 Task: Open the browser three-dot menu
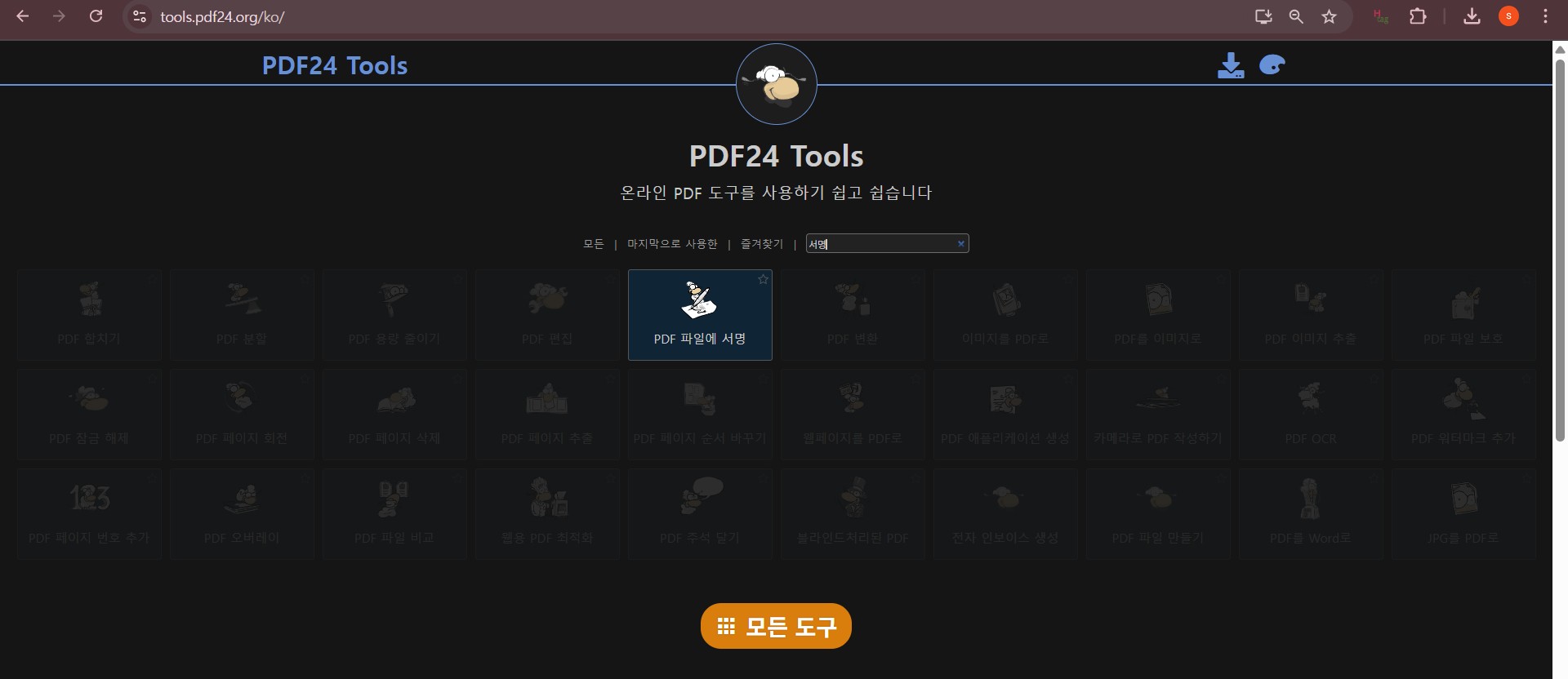pos(1545,16)
